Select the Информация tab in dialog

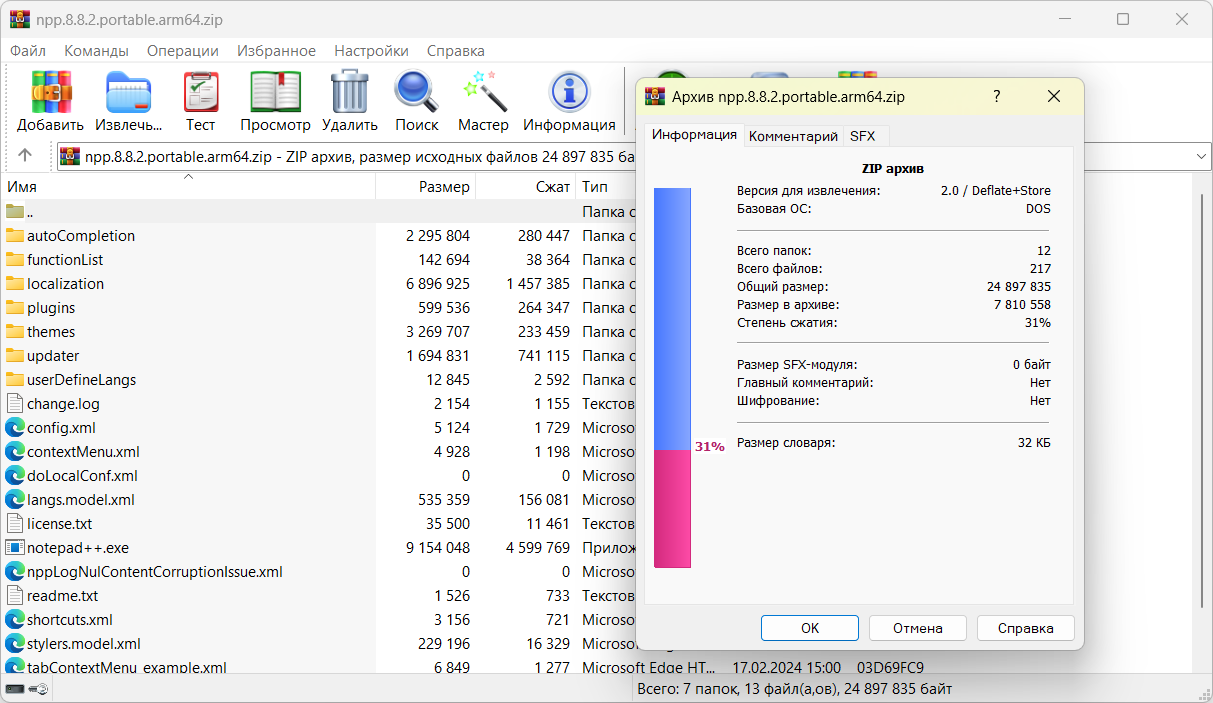(x=694, y=134)
